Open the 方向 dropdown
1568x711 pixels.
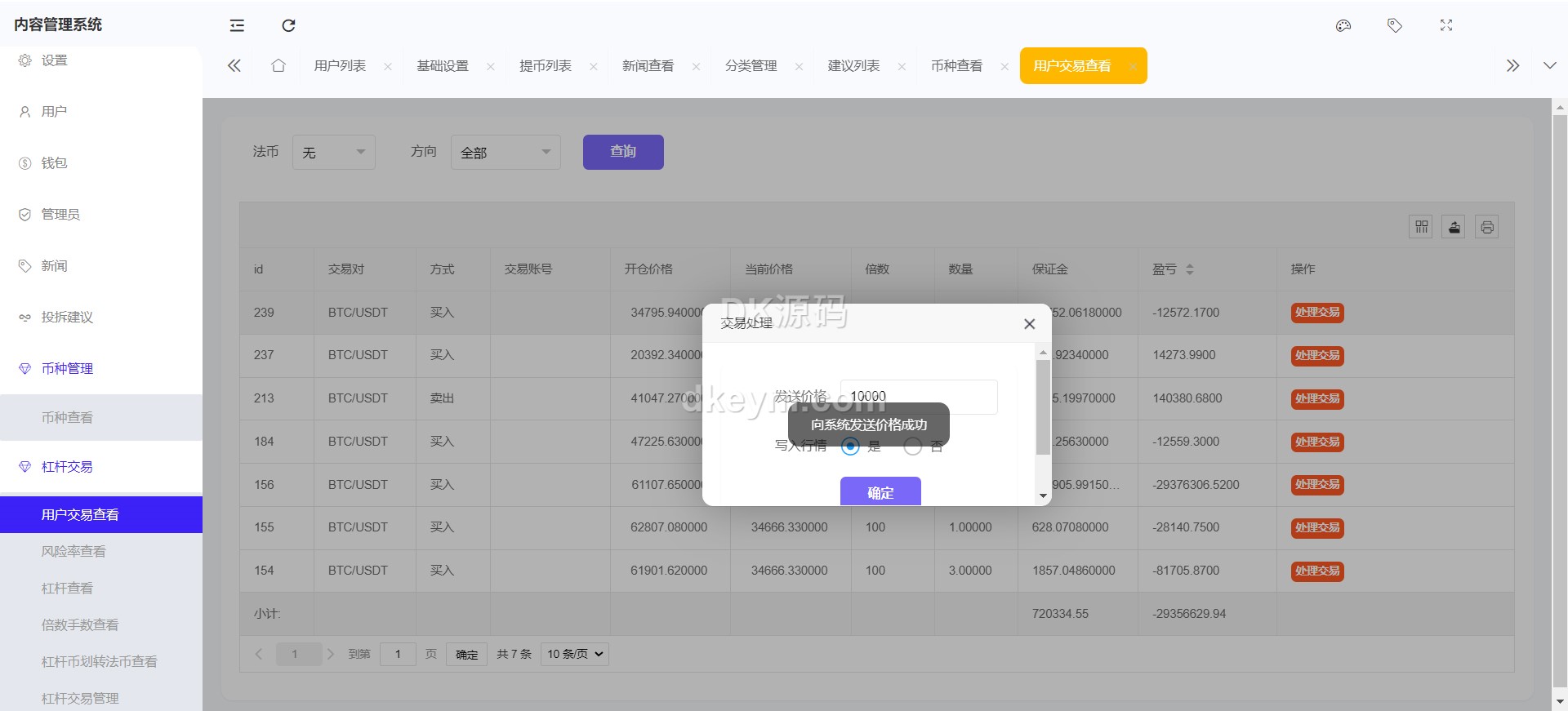point(505,153)
